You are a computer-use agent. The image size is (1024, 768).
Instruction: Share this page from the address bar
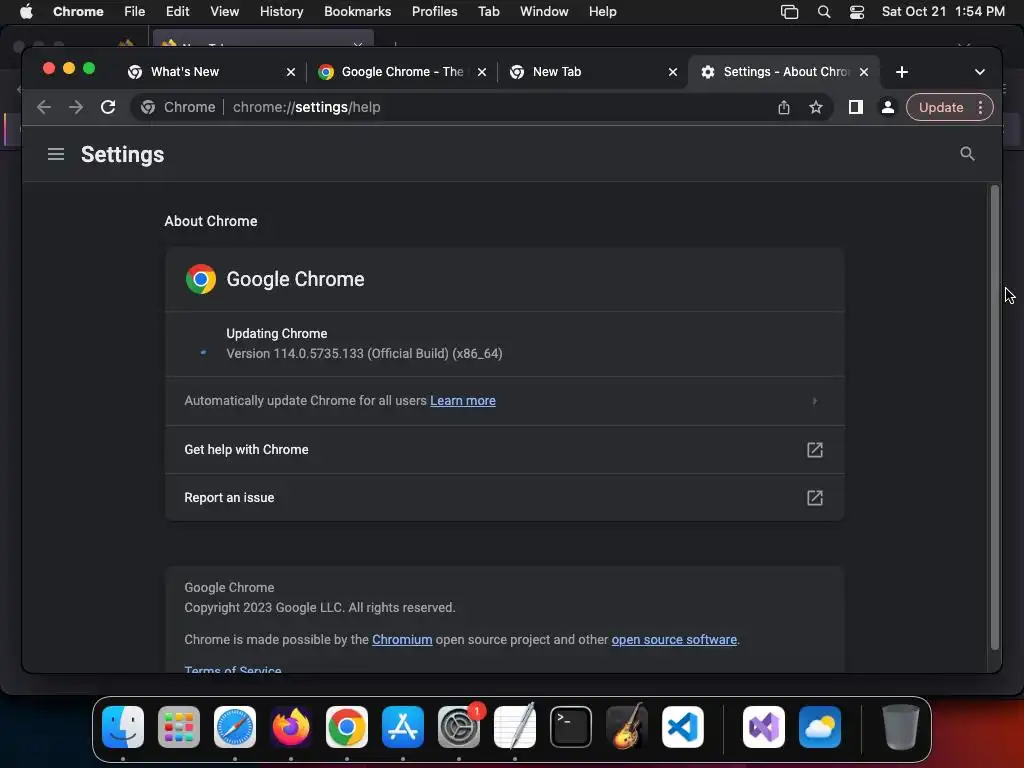[x=784, y=107]
